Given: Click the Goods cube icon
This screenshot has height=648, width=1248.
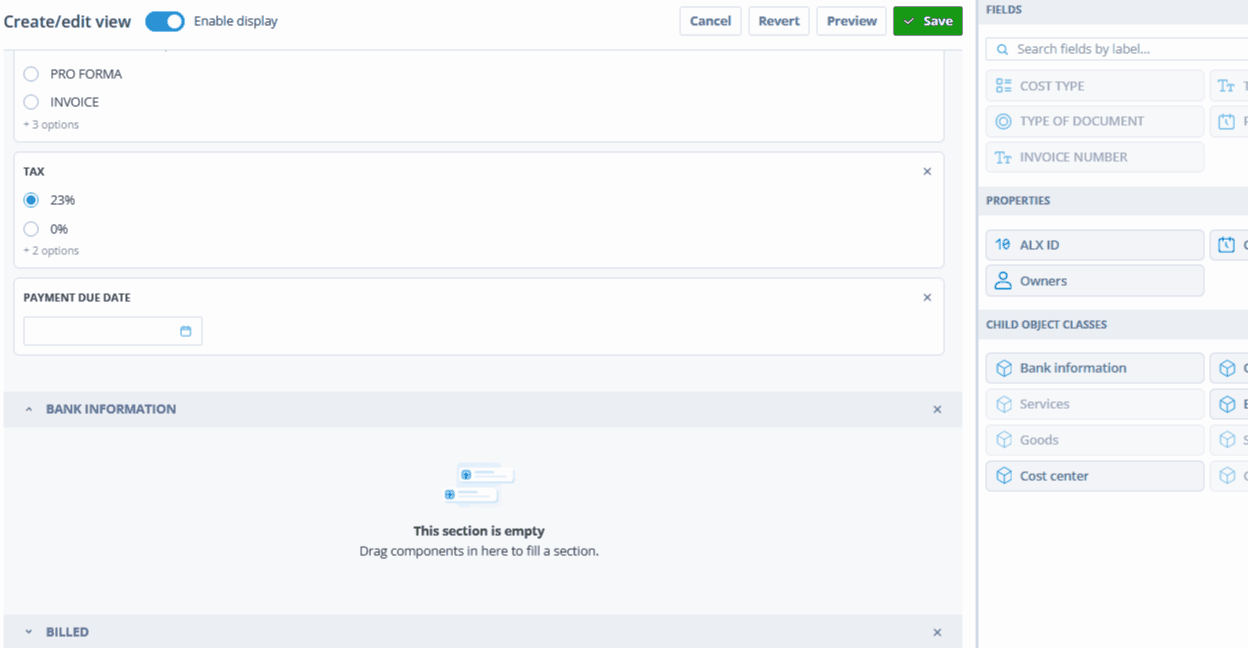Looking at the screenshot, I should pyautogui.click(x=1004, y=440).
